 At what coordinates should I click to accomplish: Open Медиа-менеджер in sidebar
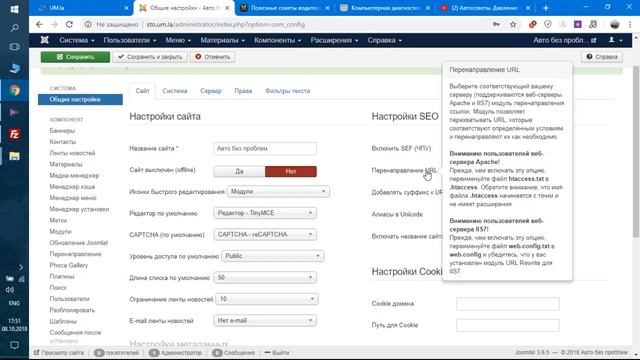(x=74, y=176)
